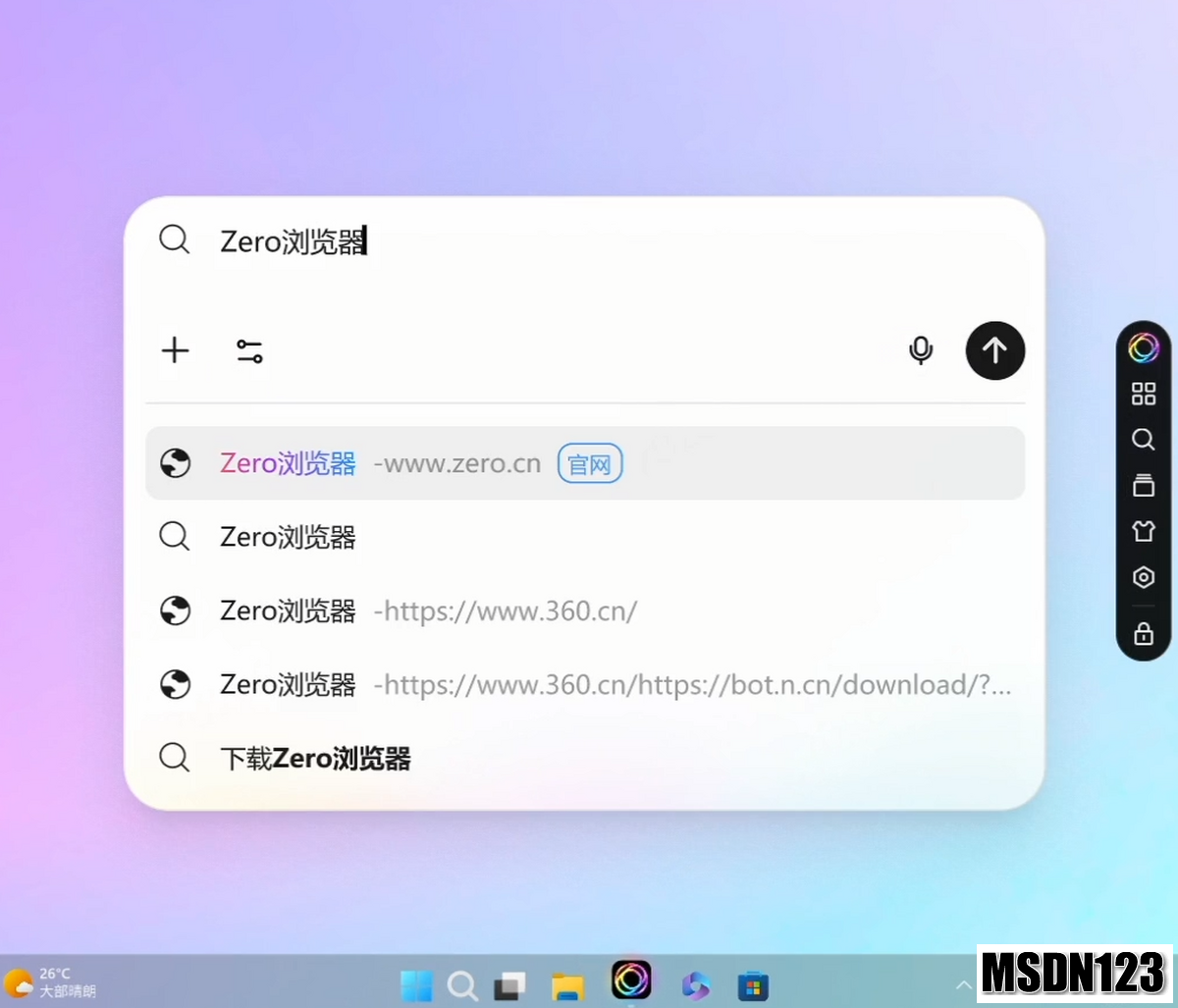1178x1008 pixels.
Task: Open the stacked tabs icon in sidebar
Action: click(1144, 485)
